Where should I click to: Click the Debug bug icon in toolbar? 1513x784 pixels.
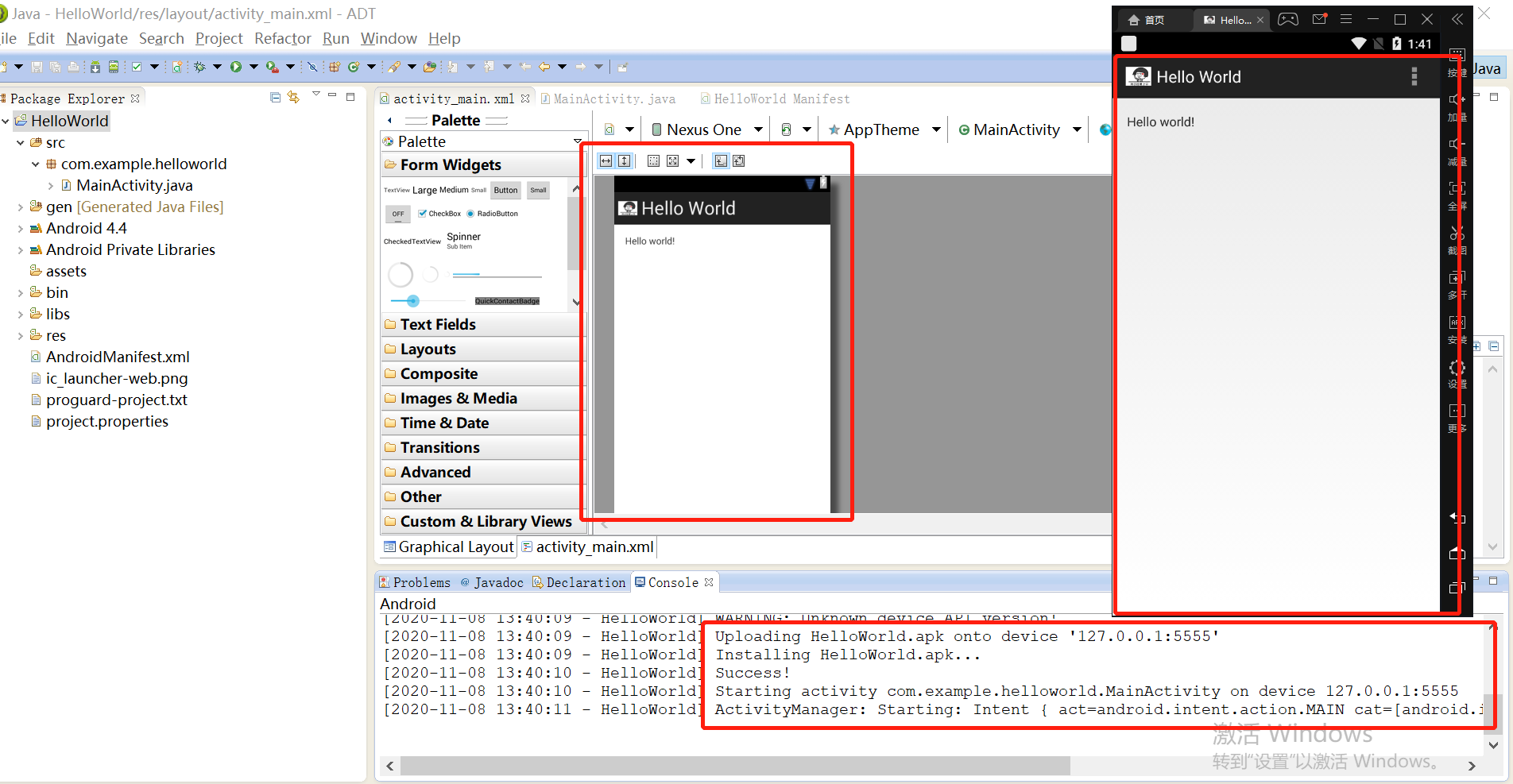[x=199, y=68]
